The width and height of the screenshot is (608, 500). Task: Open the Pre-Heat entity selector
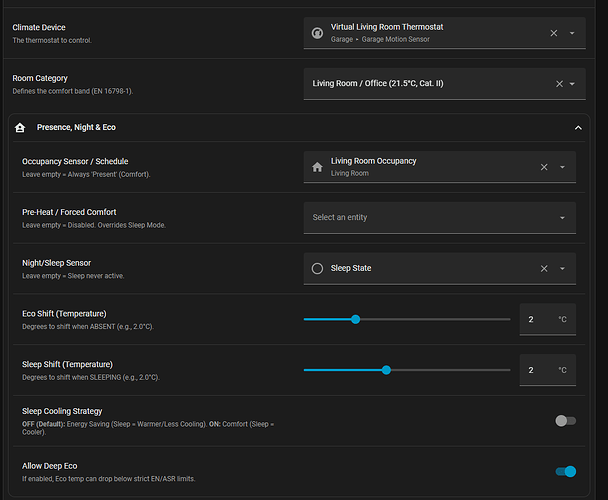[439, 217]
